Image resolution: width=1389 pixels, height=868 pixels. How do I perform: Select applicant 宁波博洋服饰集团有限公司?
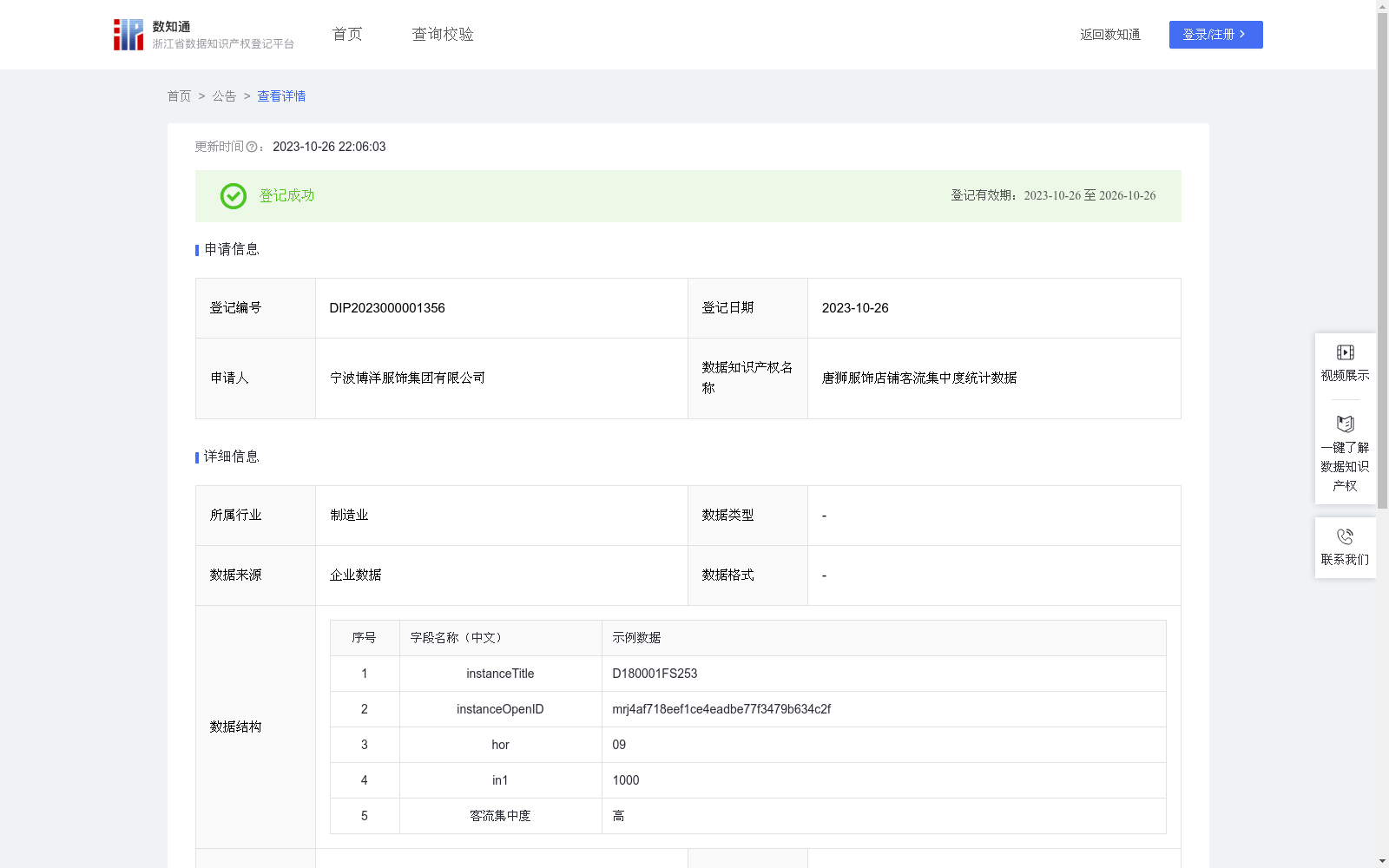click(x=407, y=378)
